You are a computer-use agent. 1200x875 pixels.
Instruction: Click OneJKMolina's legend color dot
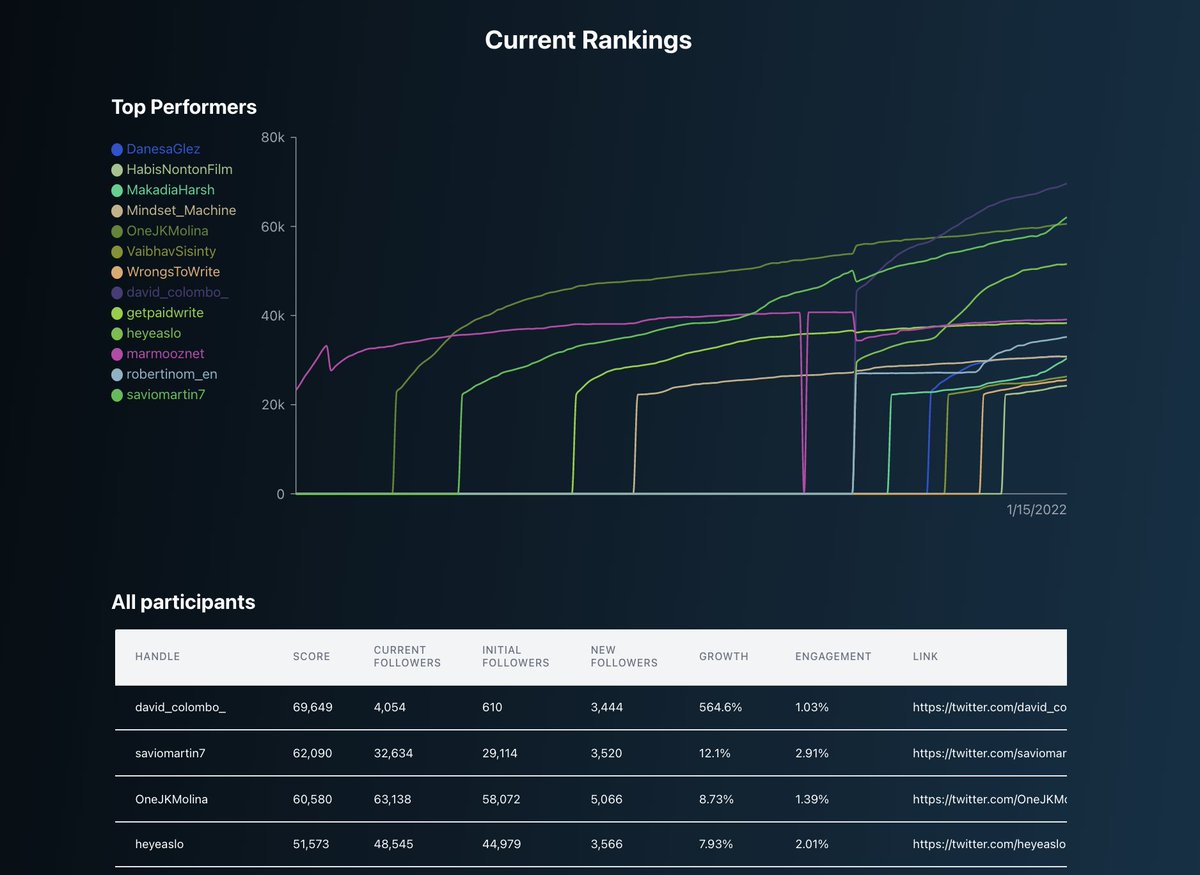pyautogui.click(x=117, y=230)
